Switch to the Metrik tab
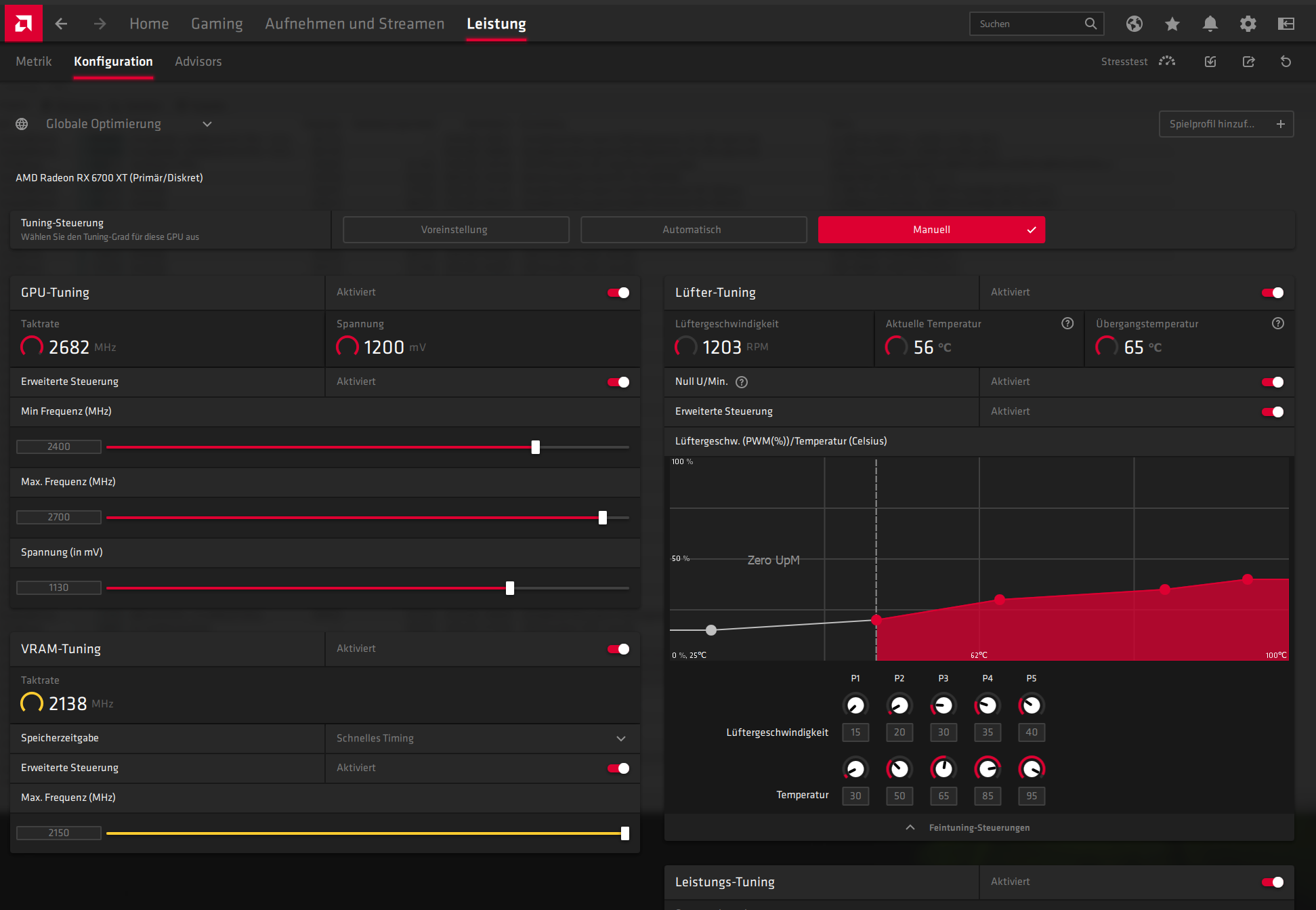The width and height of the screenshot is (1316, 910). click(x=33, y=62)
